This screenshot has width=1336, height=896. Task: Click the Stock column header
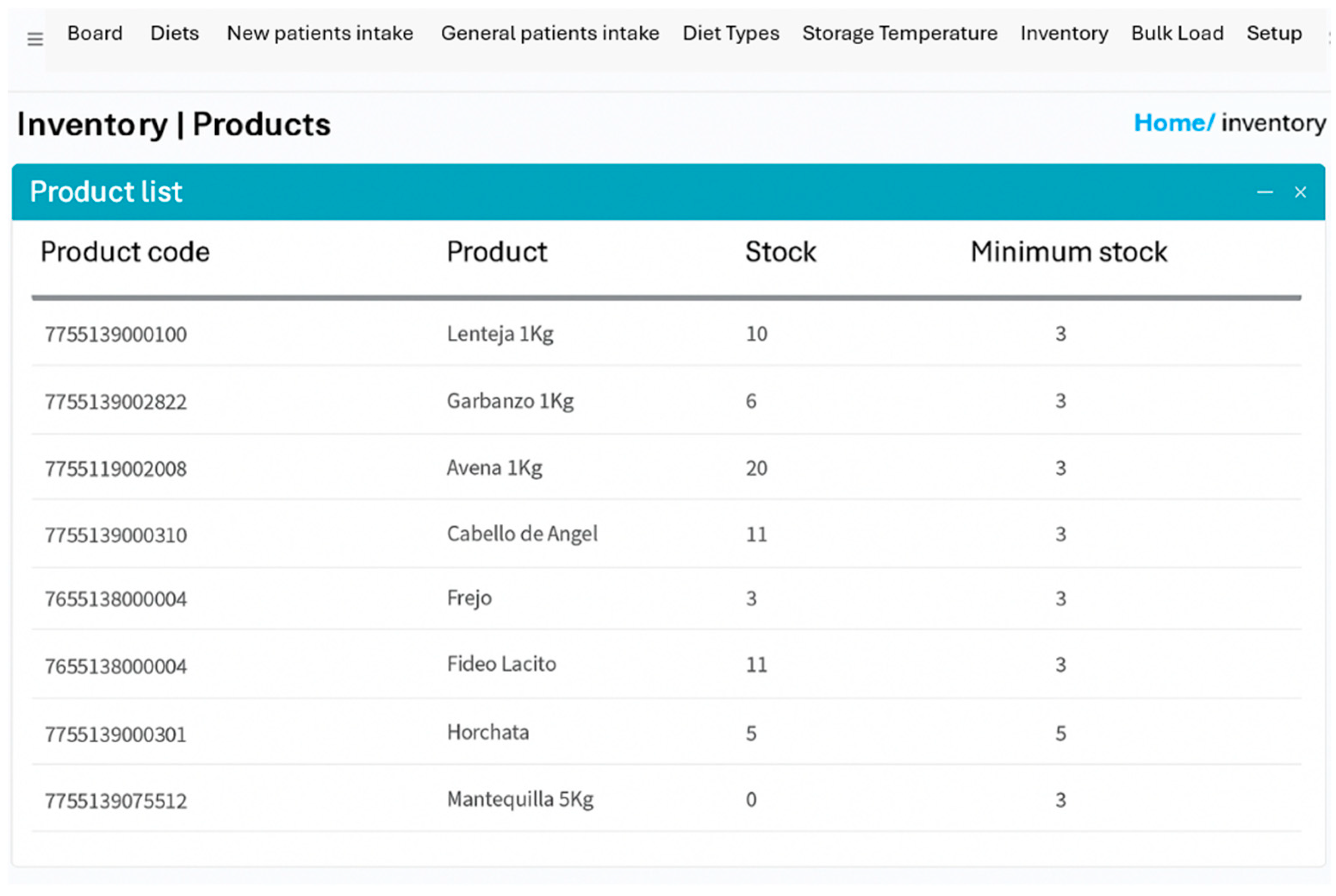[x=780, y=252]
